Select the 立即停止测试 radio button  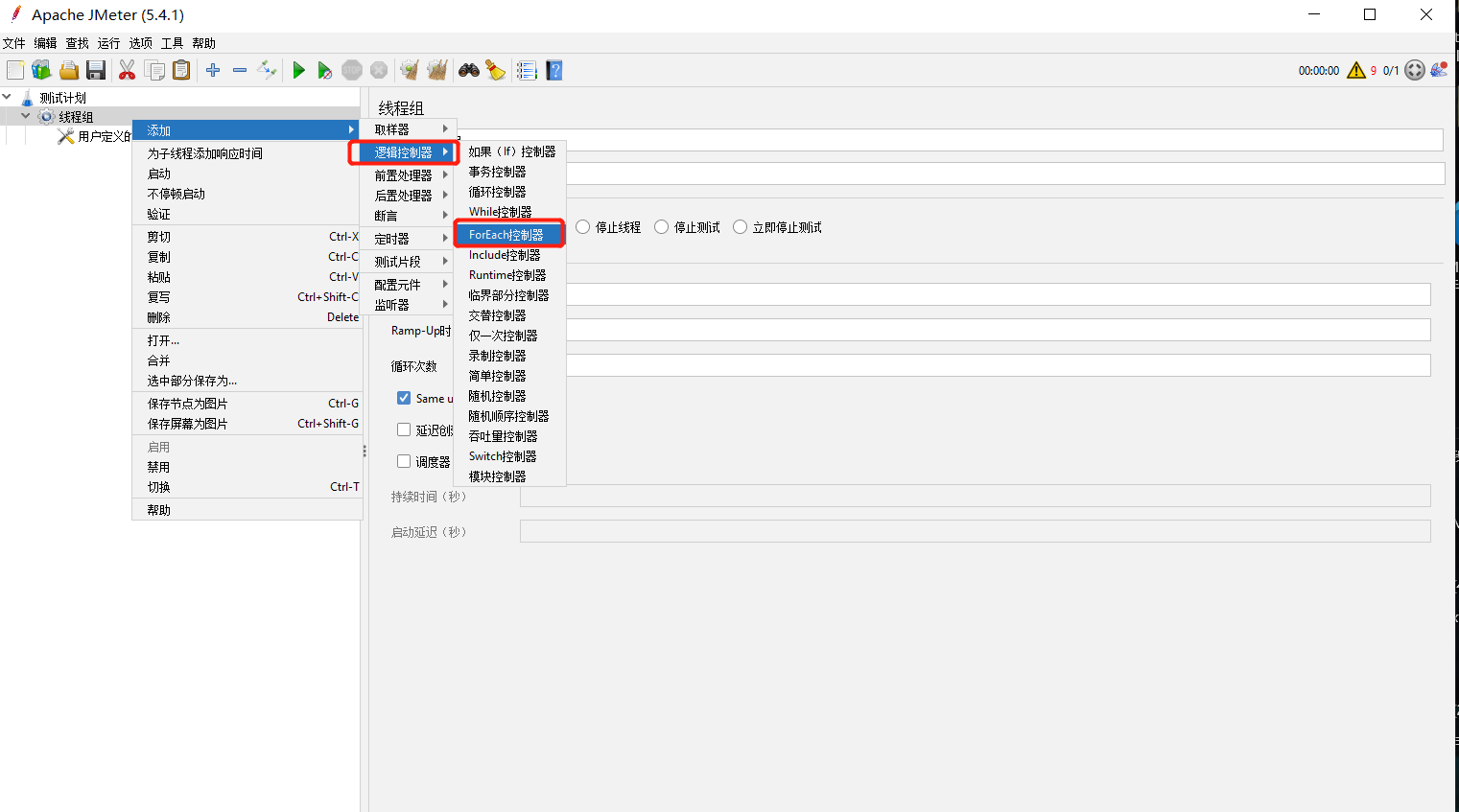[x=740, y=227]
